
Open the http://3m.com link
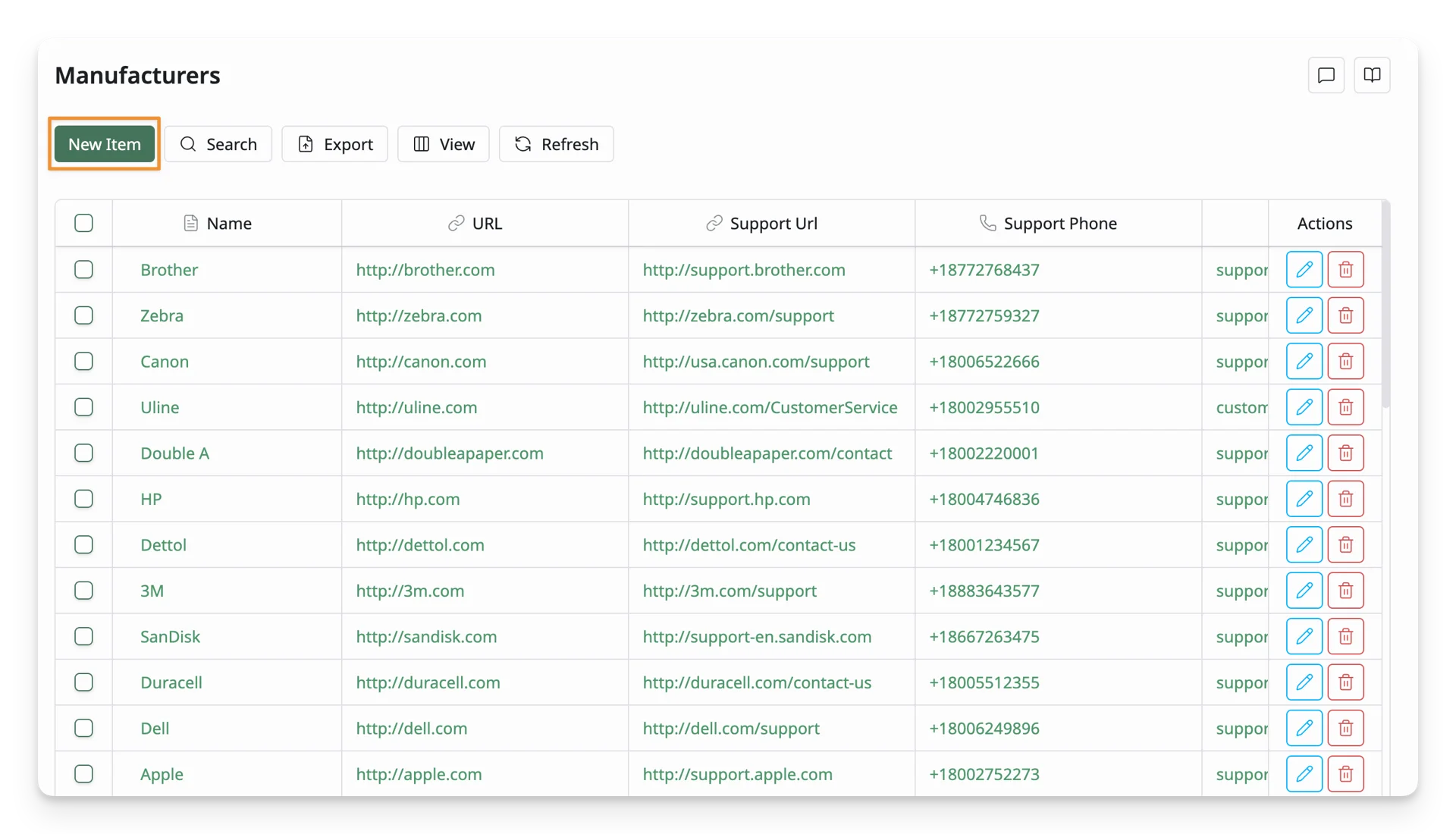(x=410, y=591)
